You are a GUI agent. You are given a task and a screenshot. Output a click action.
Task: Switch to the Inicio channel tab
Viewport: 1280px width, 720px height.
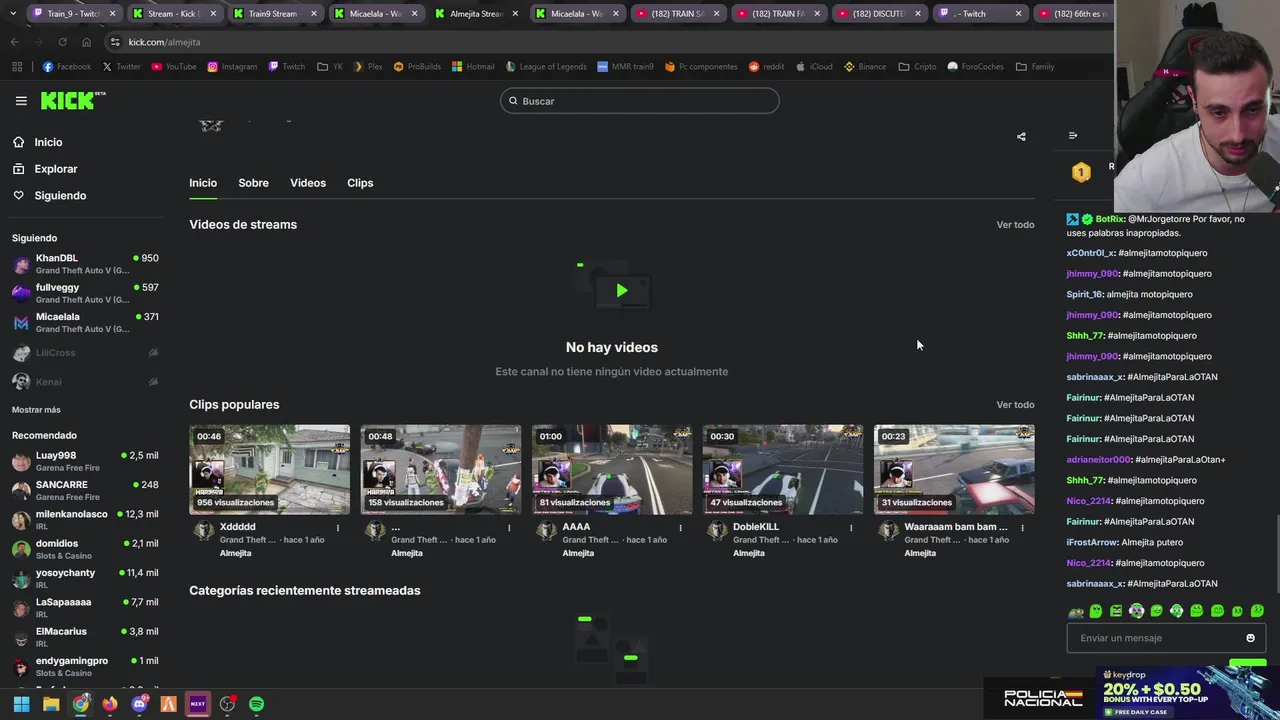pos(203,183)
